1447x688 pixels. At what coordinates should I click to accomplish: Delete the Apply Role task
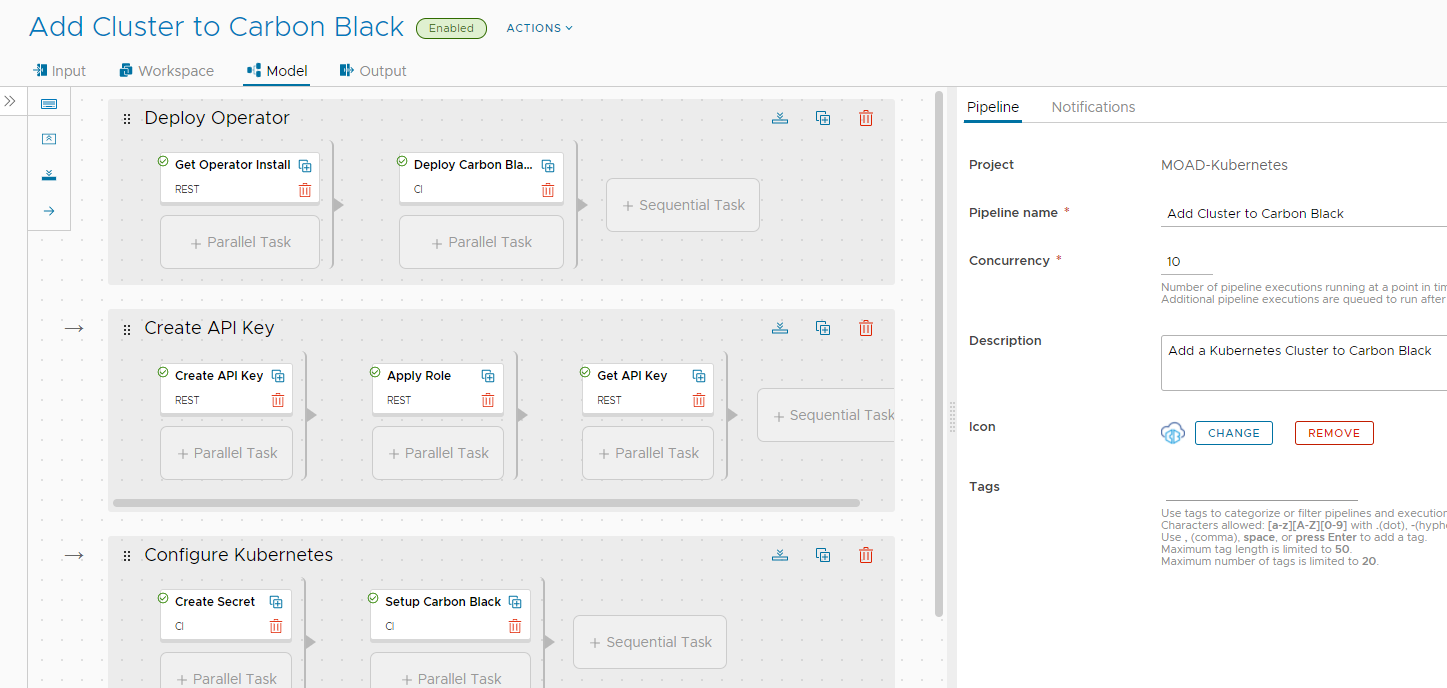(488, 400)
